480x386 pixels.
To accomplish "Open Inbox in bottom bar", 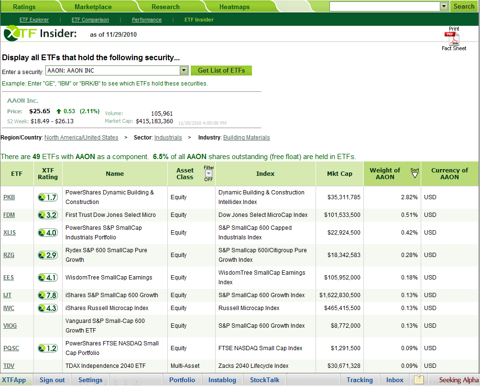I will pos(395,380).
